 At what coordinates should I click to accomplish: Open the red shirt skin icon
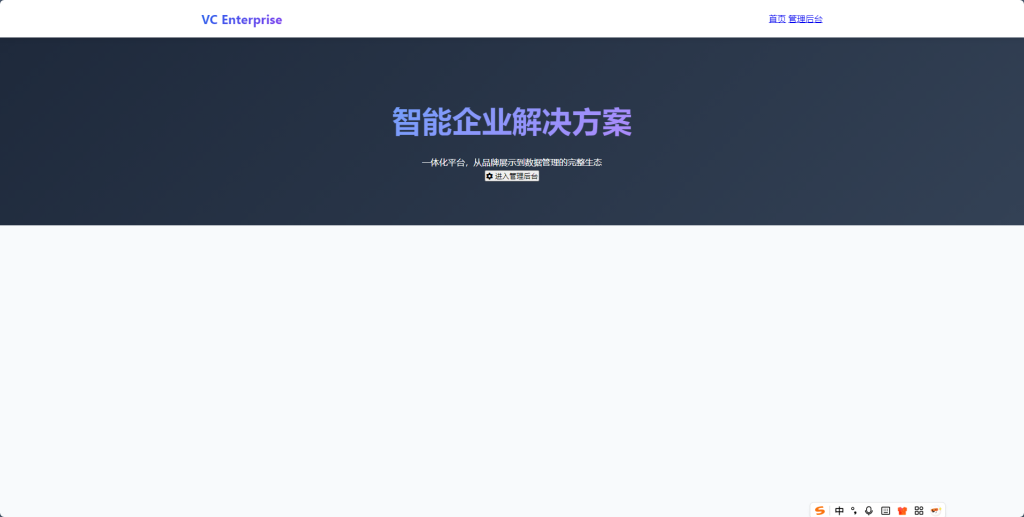pyautogui.click(x=903, y=510)
